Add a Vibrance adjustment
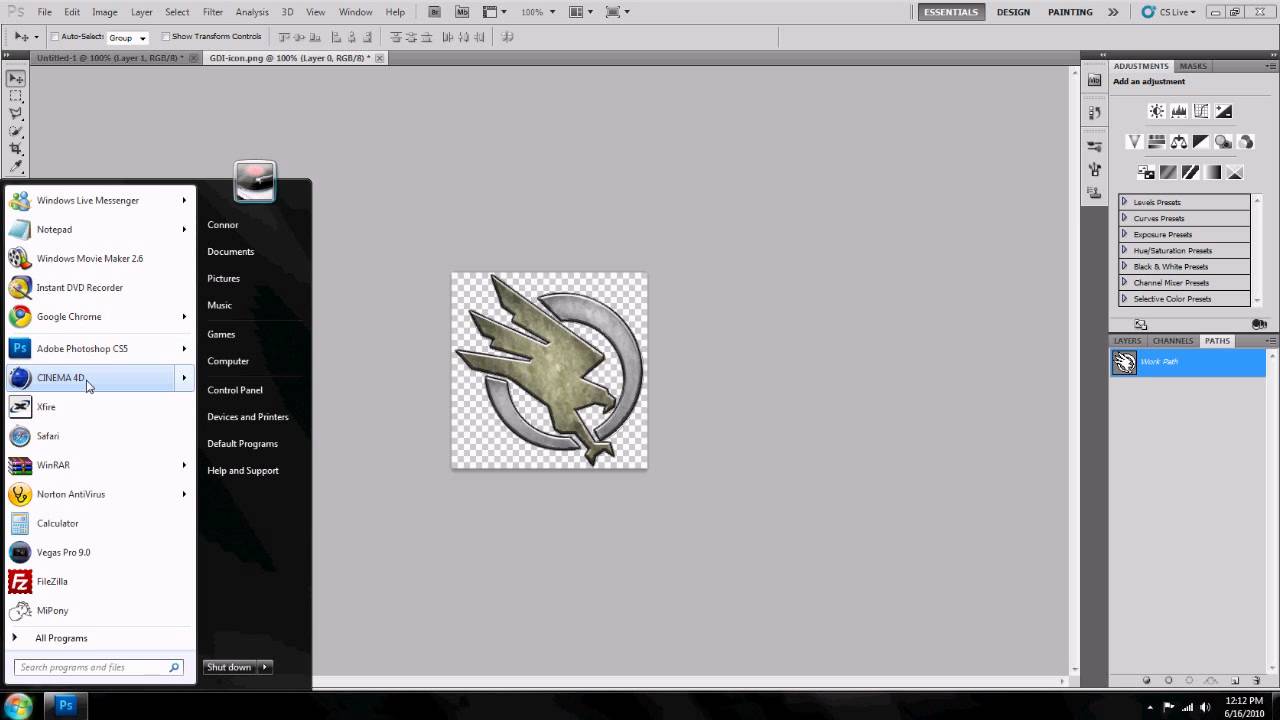 click(x=1134, y=142)
